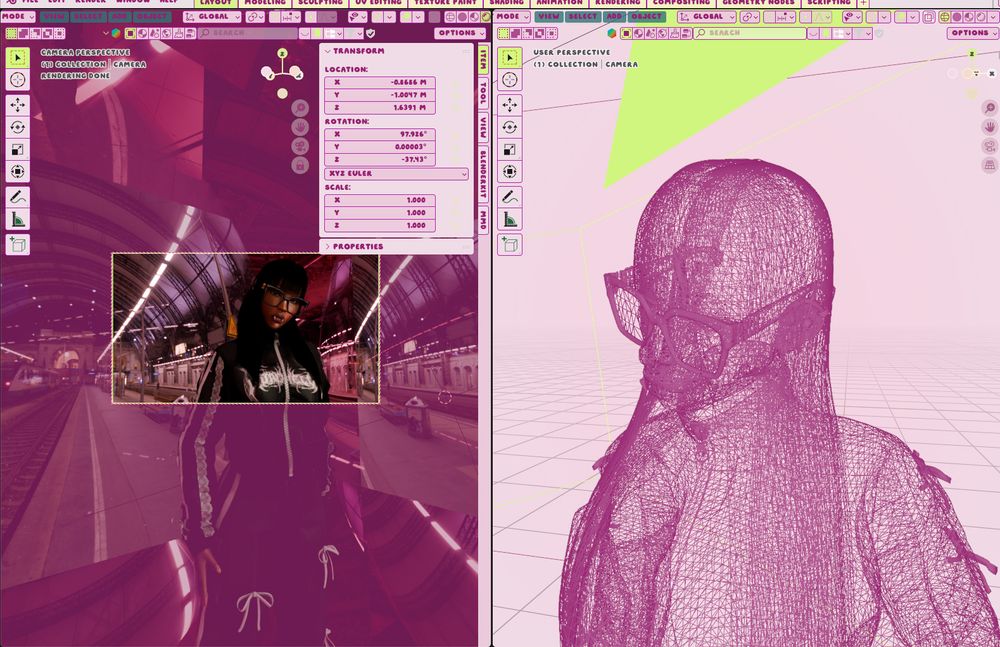
Task: Select the Measure tool in left viewport
Action: [17, 219]
